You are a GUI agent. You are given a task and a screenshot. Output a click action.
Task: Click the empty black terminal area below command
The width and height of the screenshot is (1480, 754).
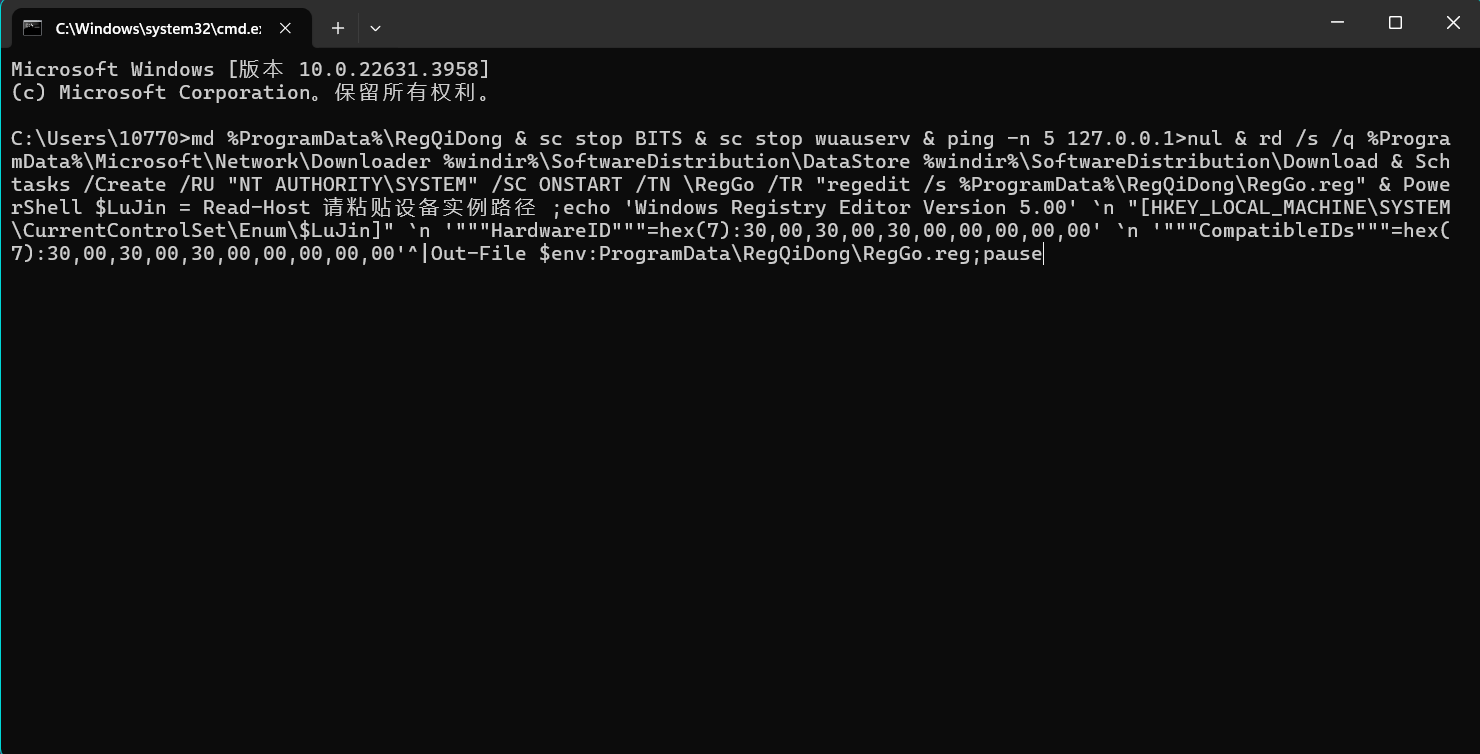740,500
